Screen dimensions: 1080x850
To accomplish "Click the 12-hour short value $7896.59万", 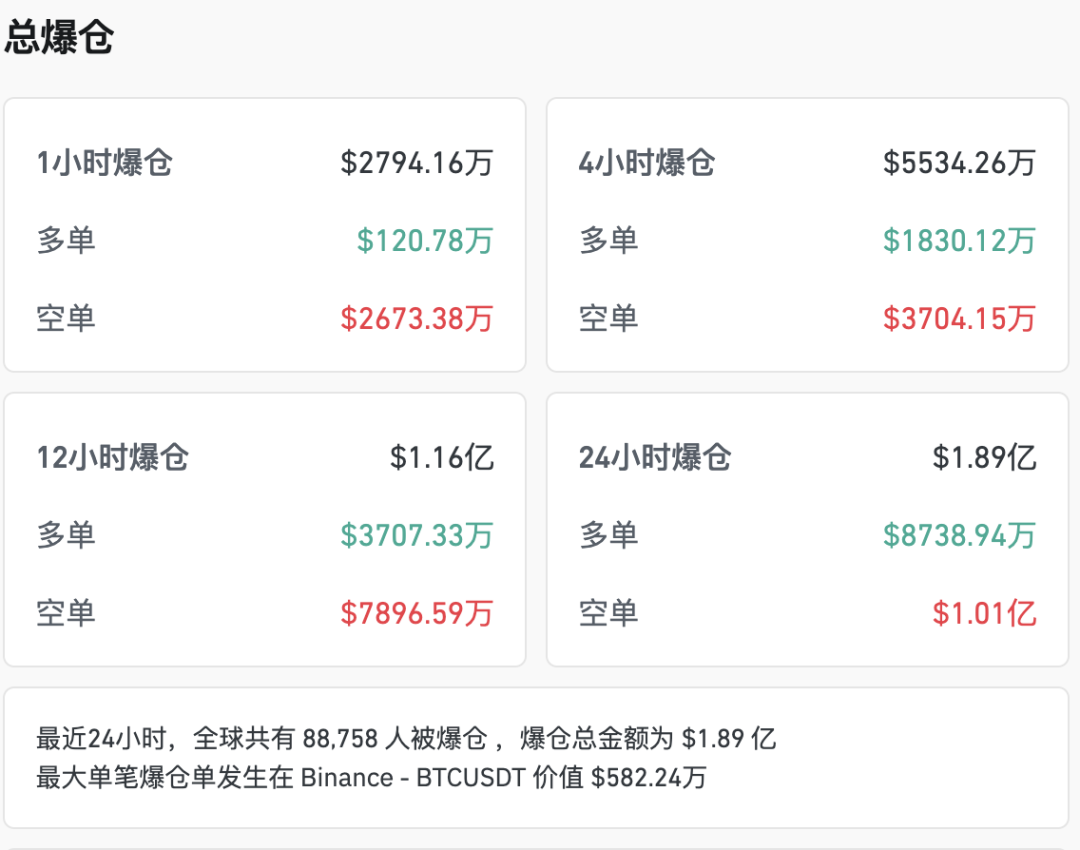I will click(417, 613).
